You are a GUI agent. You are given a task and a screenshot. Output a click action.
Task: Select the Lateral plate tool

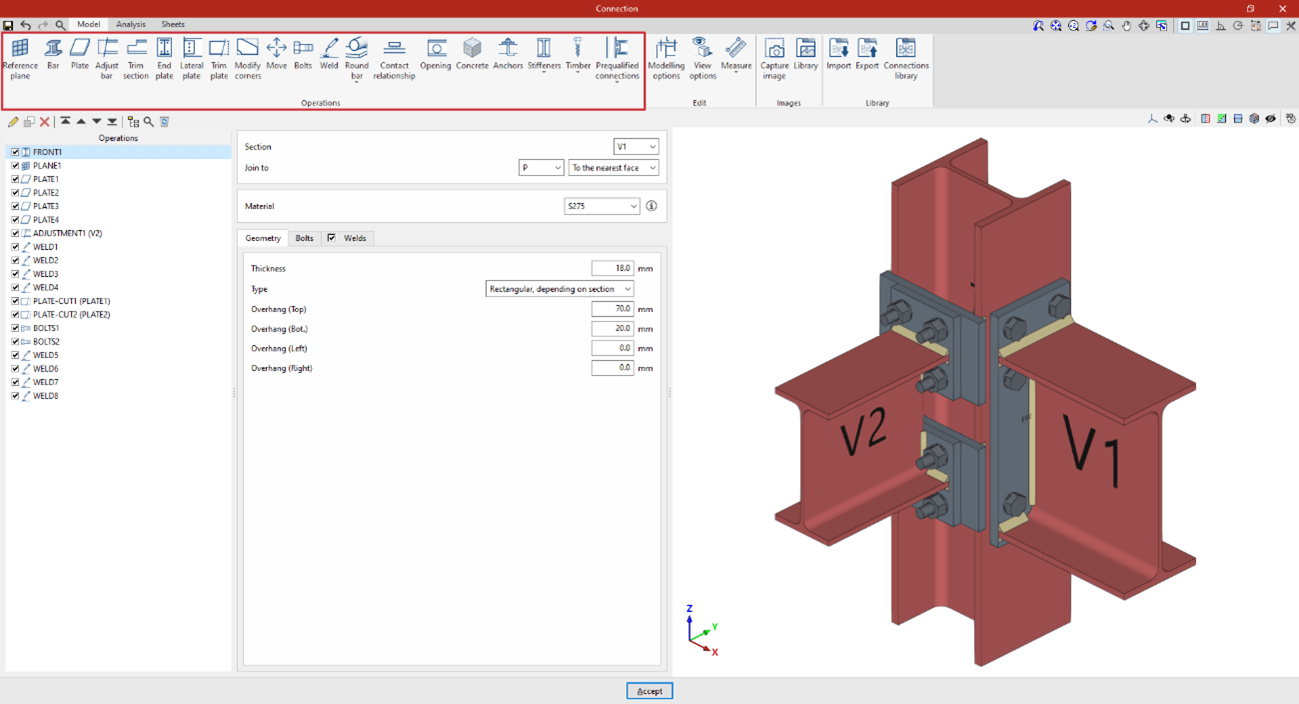click(192, 59)
